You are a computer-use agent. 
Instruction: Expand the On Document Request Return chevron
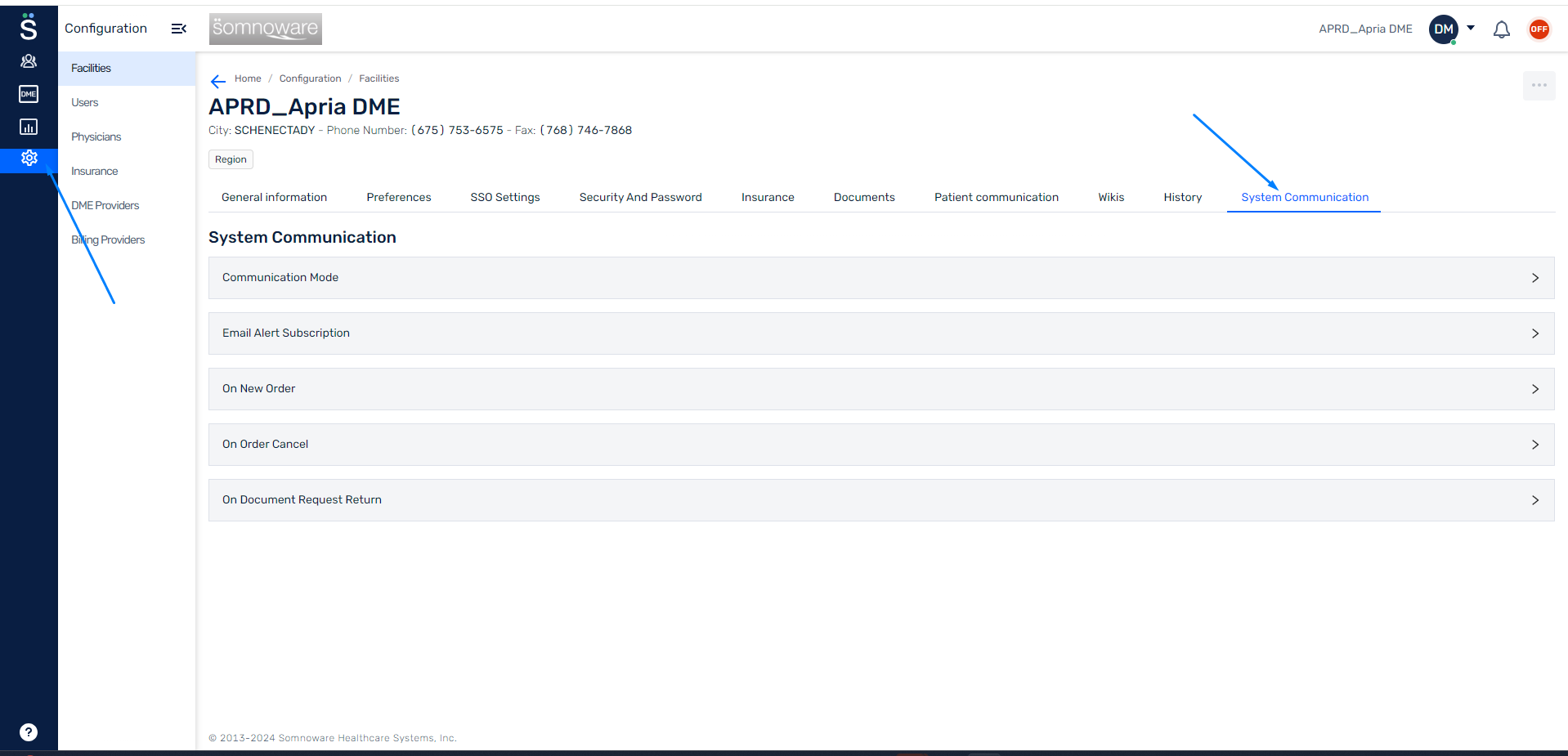click(x=1535, y=500)
